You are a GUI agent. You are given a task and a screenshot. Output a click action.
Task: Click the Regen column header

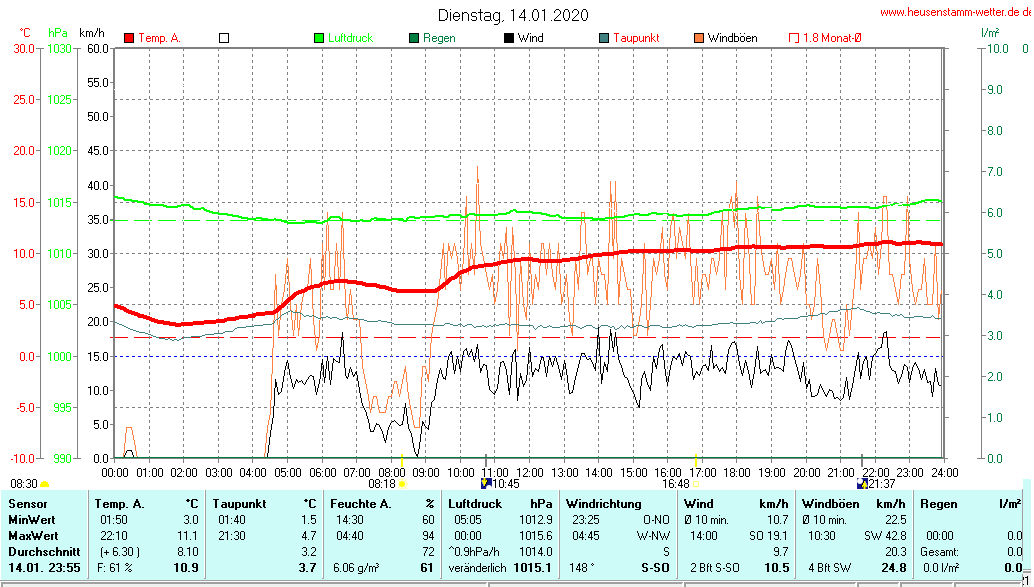click(x=938, y=503)
